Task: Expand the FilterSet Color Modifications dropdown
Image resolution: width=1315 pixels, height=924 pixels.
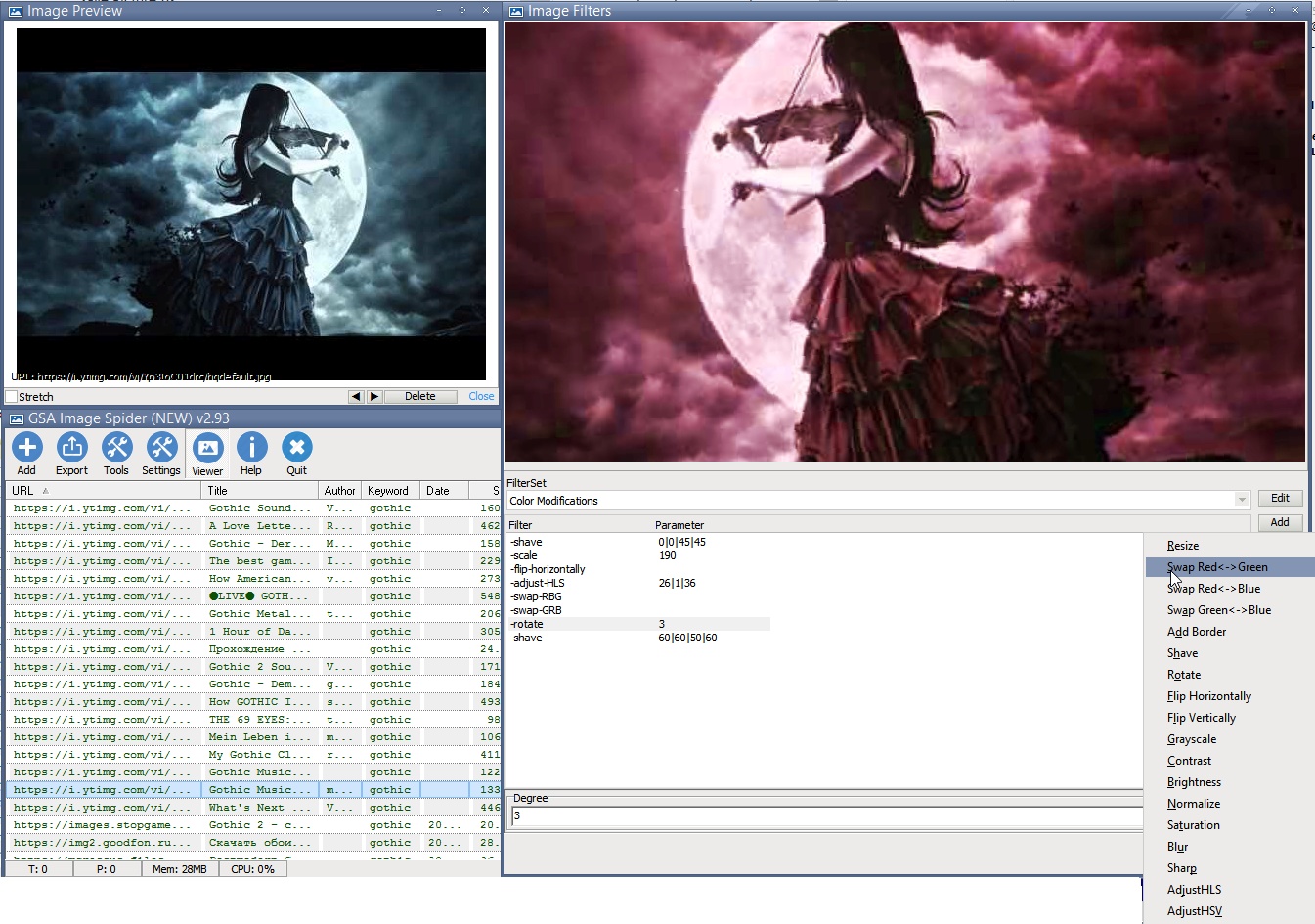Action: pyautogui.click(x=1242, y=500)
